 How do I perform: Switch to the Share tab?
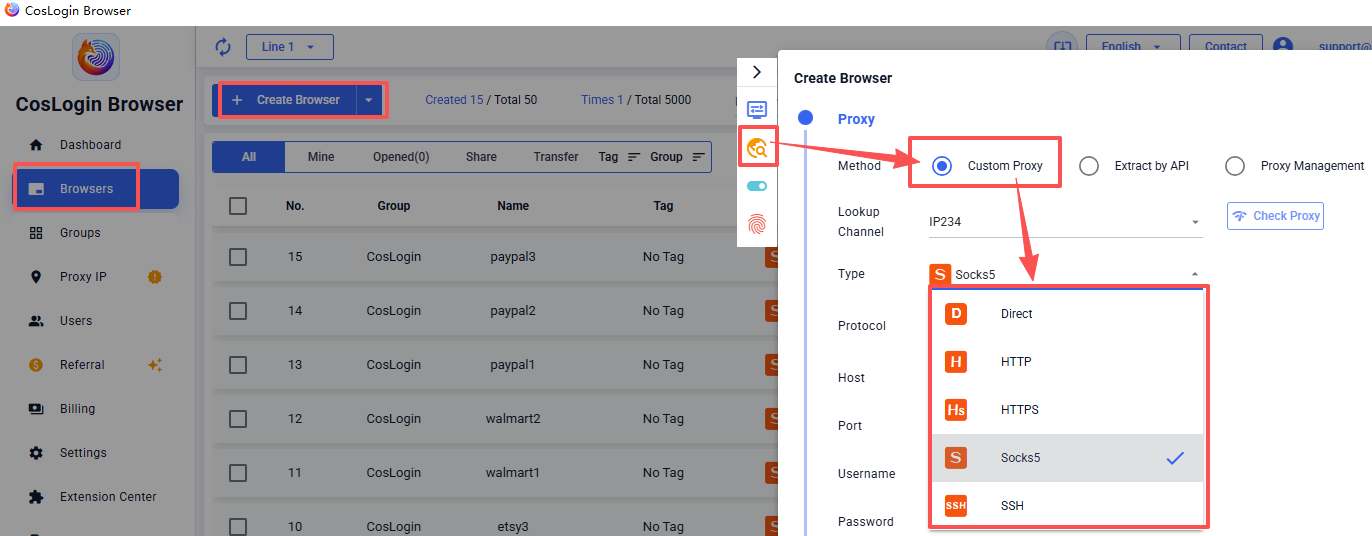click(481, 157)
